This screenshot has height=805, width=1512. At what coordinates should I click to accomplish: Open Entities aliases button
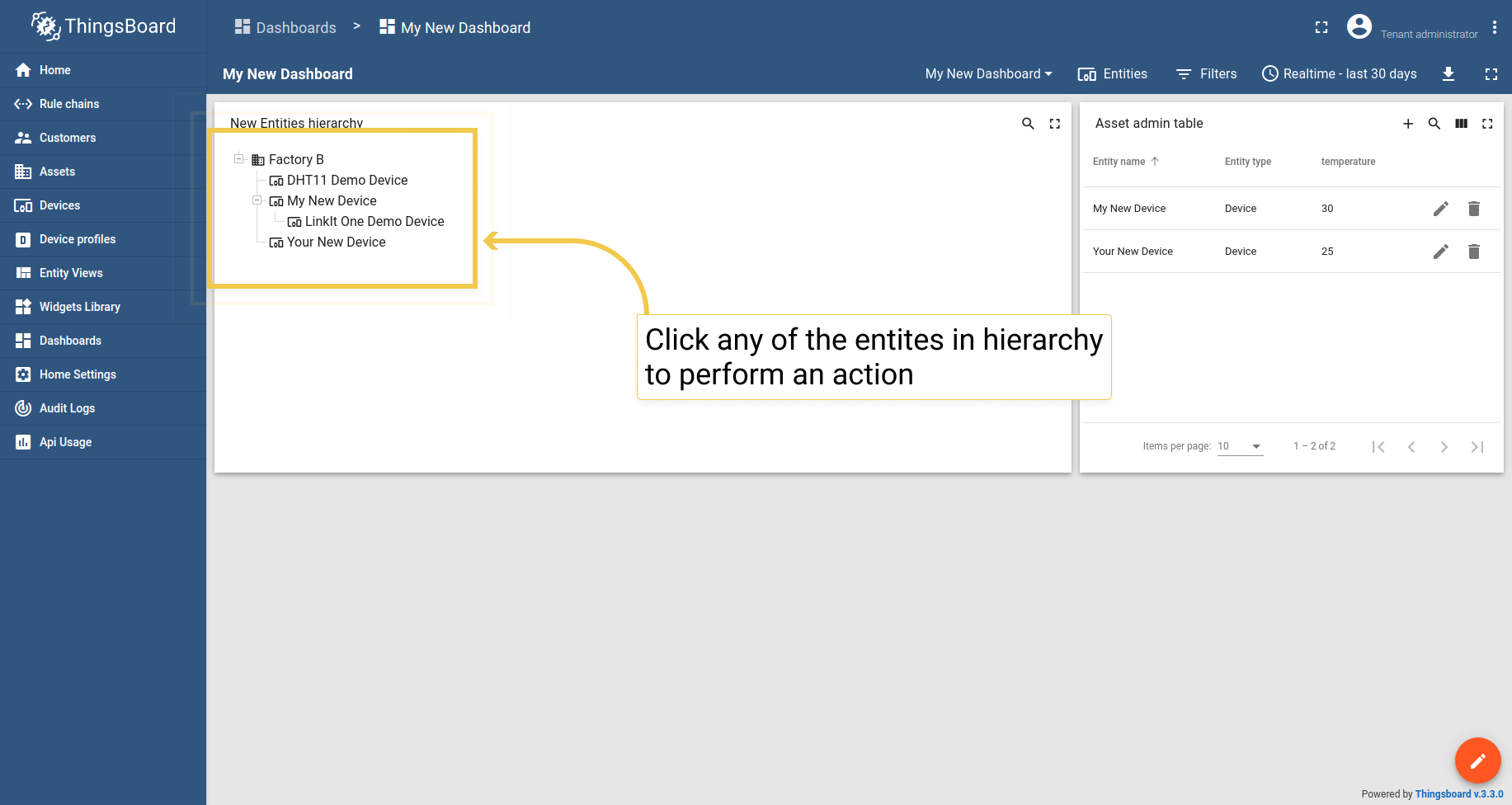(x=1112, y=74)
